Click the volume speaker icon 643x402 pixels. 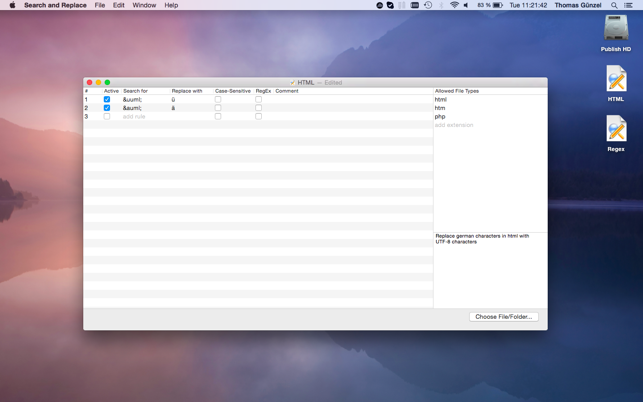(x=466, y=5)
